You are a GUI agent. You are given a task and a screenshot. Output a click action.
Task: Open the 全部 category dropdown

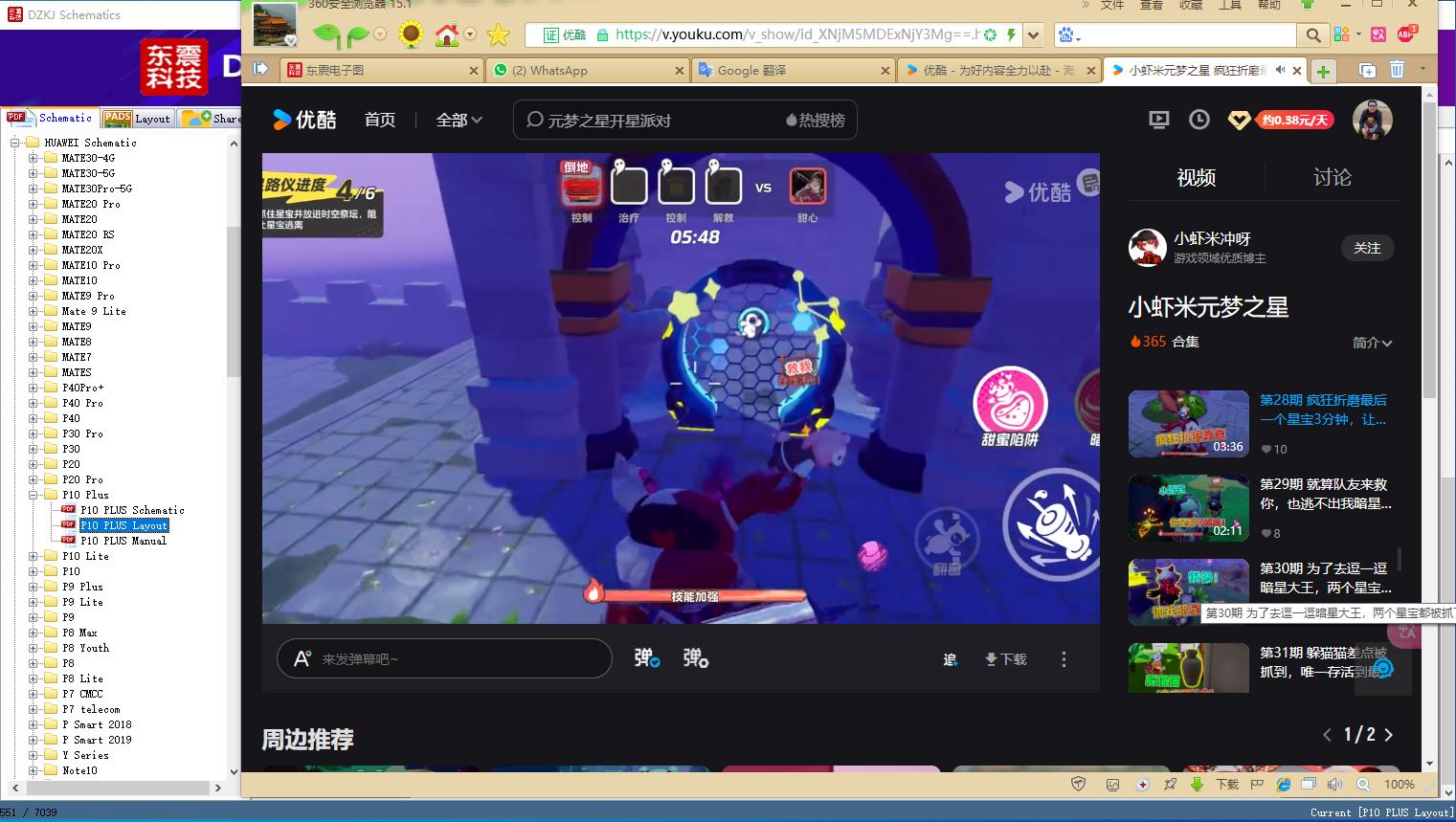coord(459,120)
